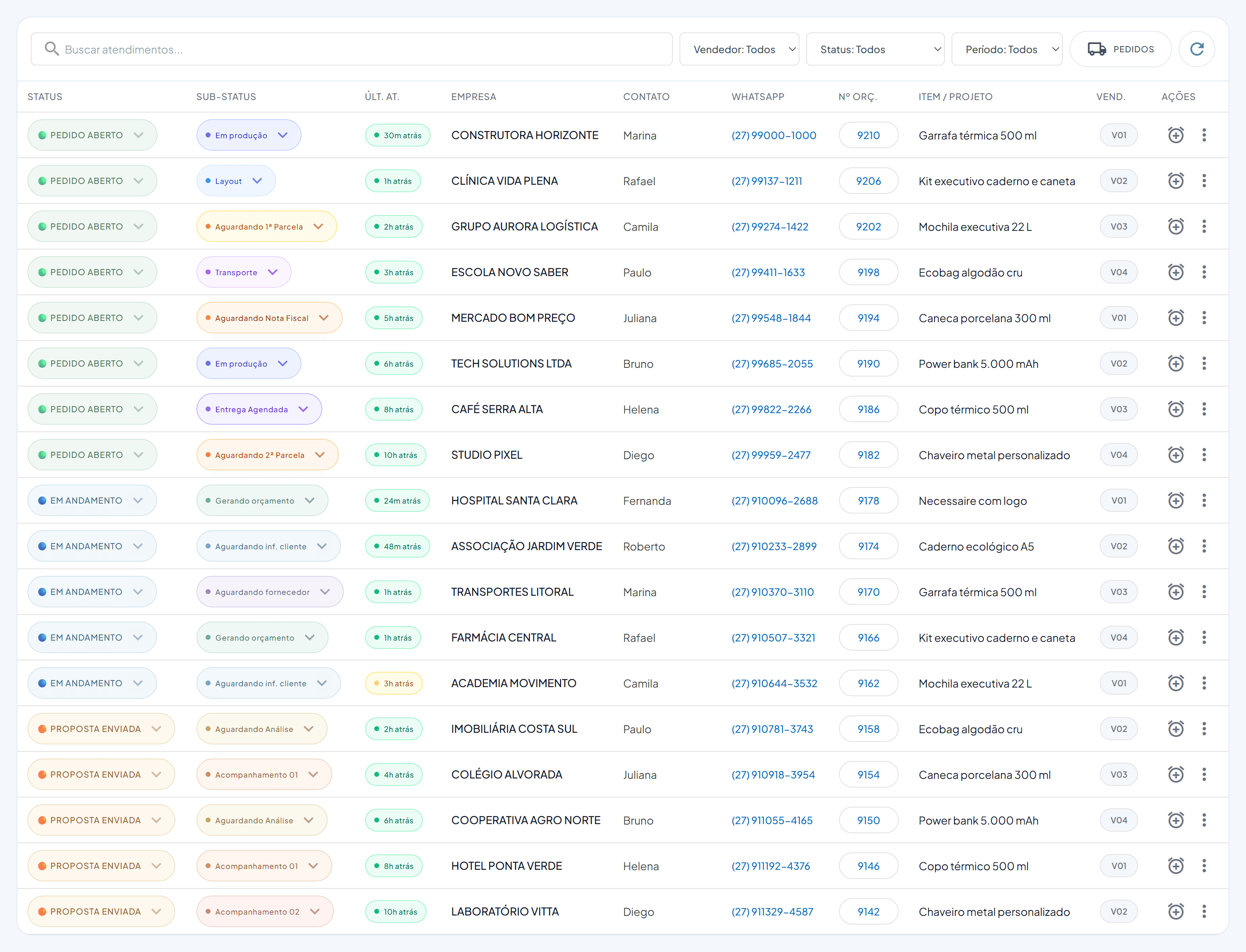The height and width of the screenshot is (952, 1246).
Task: Click the PEDIDOS button
Action: 1120,49
